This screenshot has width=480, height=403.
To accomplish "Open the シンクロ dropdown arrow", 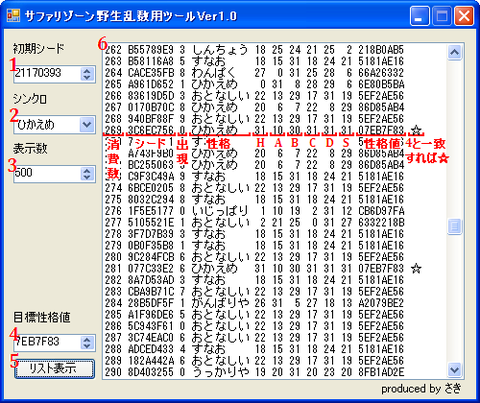I will pyautogui.click(x=87, y=125).
